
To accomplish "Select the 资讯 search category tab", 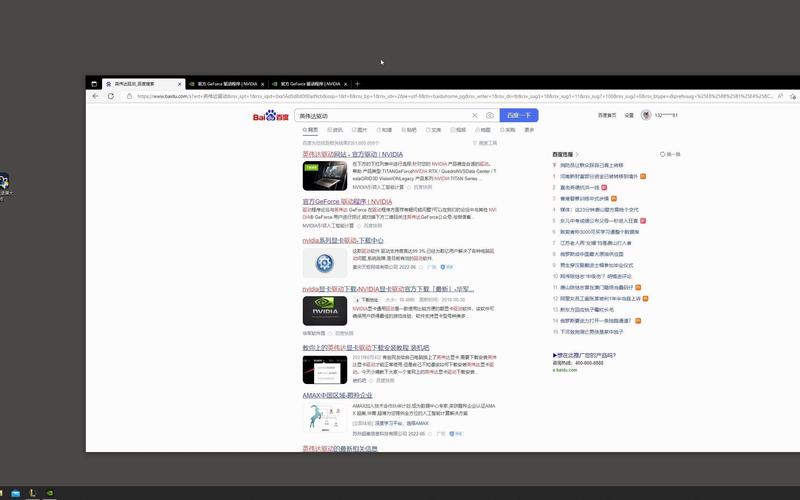I will click(335, 130).
